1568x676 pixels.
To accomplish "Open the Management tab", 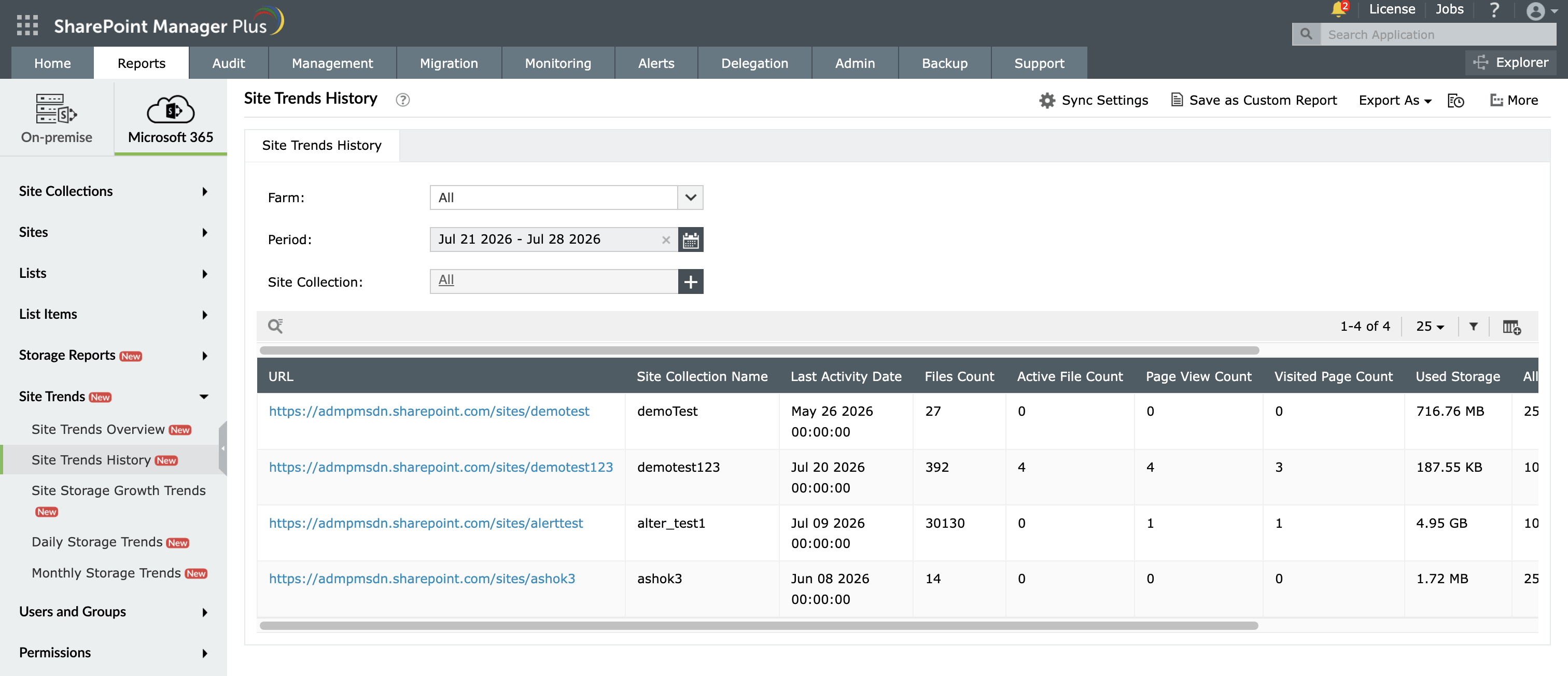I will [x=332, y=63].
